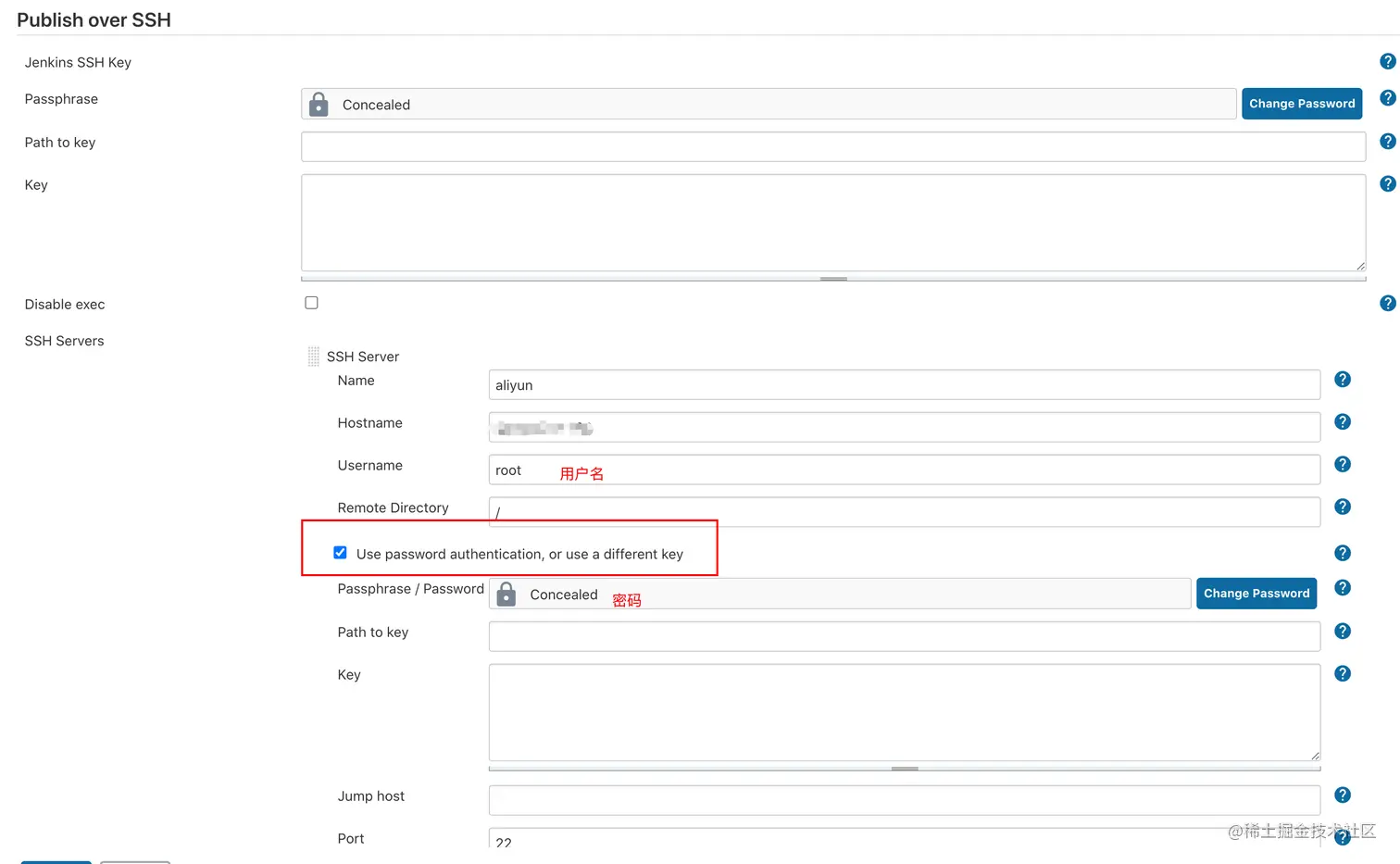Open help for server Key textarea

click(1343, 673)
